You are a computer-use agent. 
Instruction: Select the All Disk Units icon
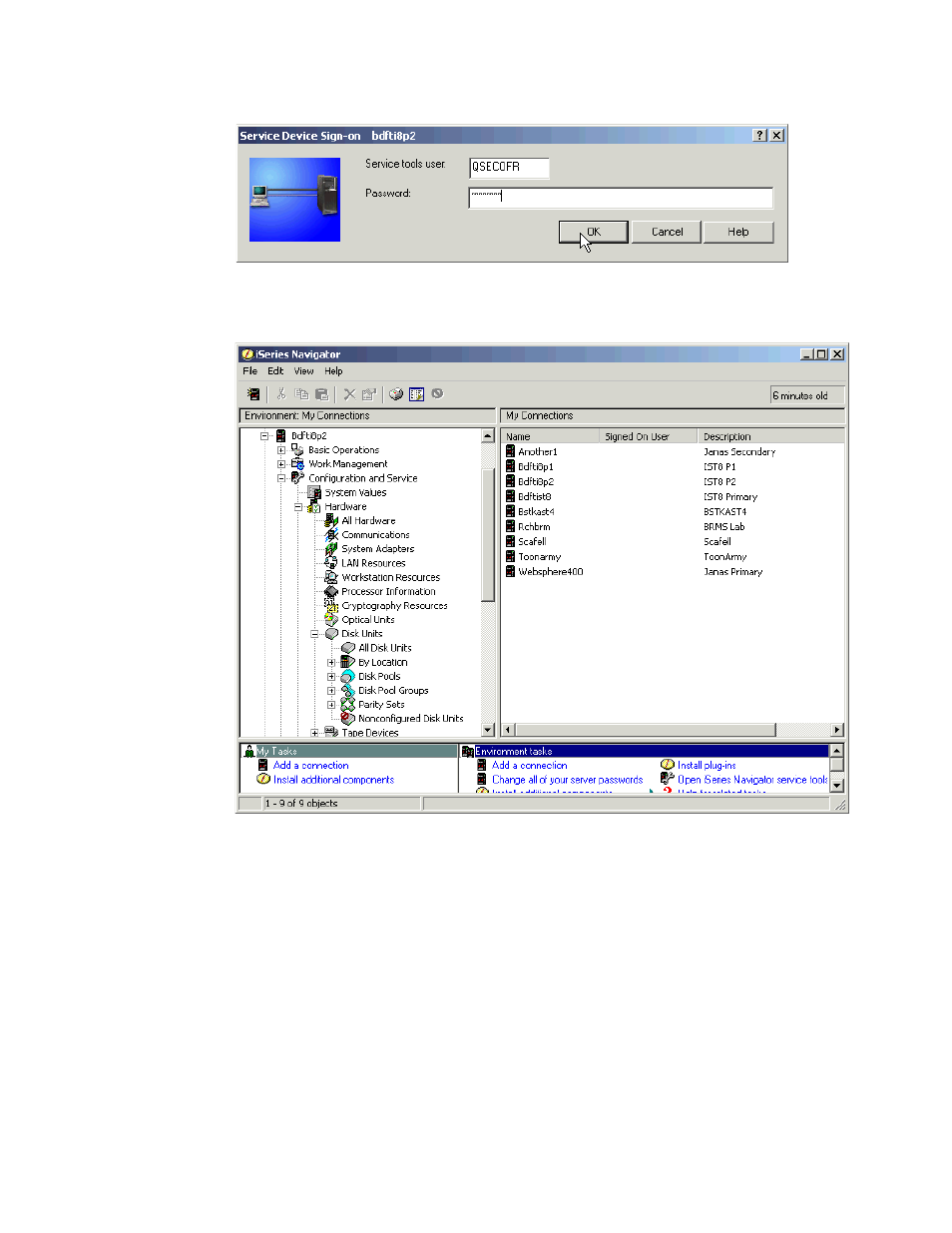coord(348,648)
